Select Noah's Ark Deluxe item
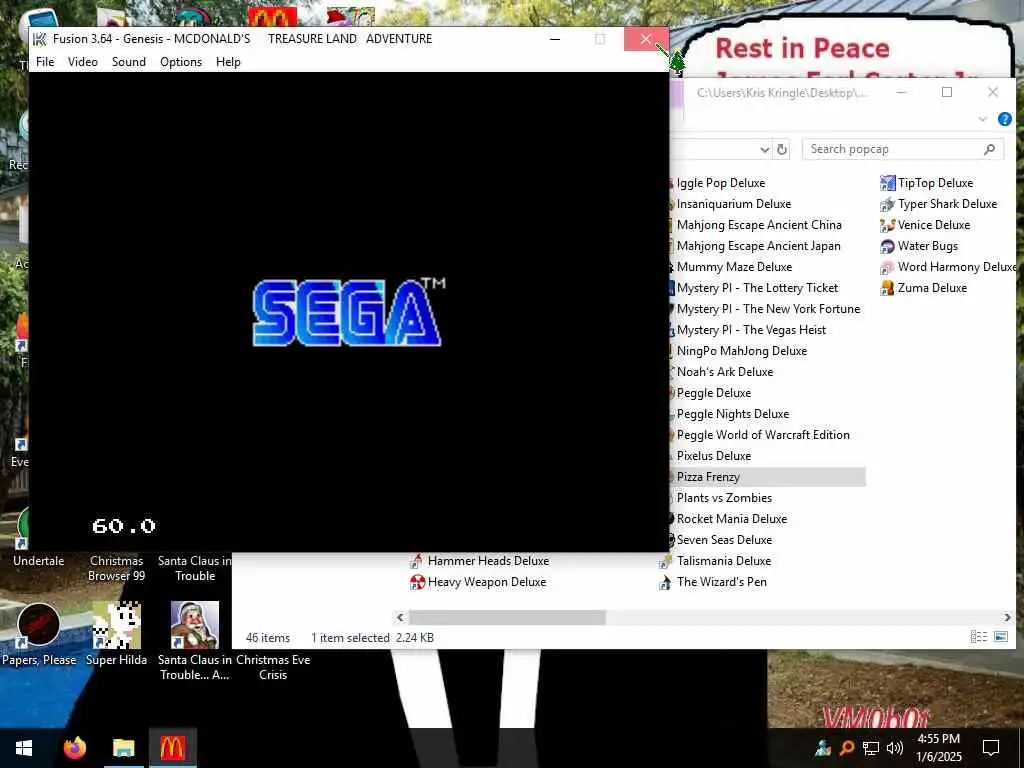This screenshot has width=1024, height=768. [724, 372]
